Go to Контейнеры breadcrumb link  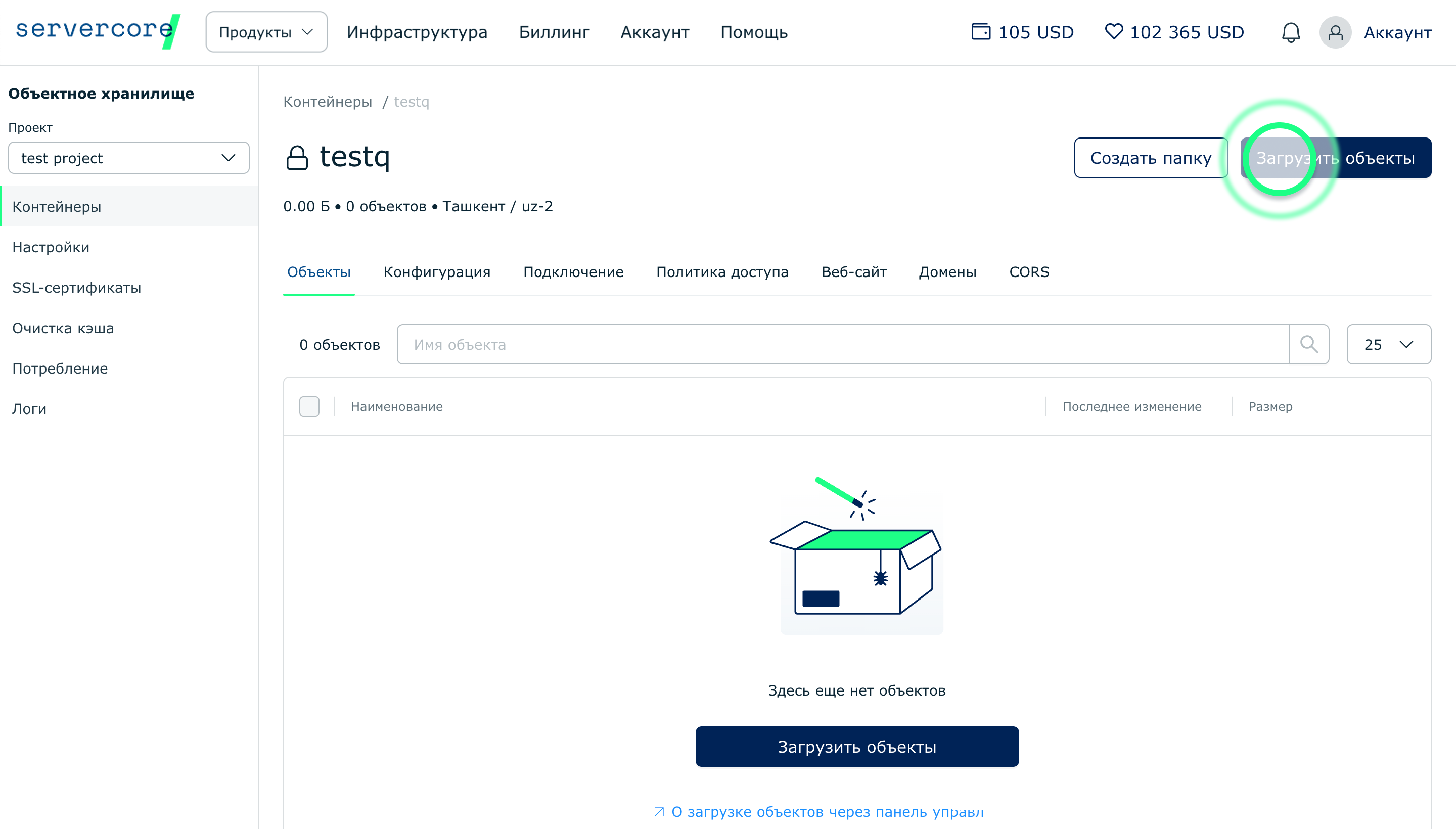328,102
